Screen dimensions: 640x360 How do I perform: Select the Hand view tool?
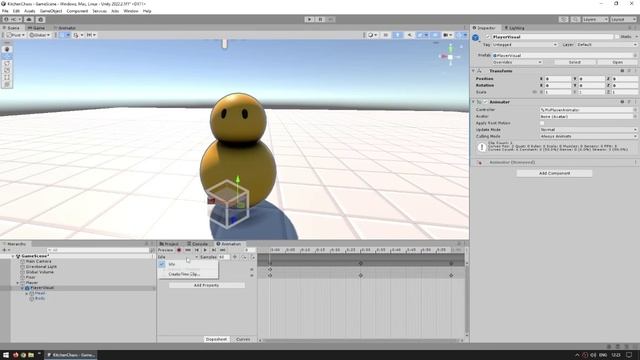(x=7, y=49)
